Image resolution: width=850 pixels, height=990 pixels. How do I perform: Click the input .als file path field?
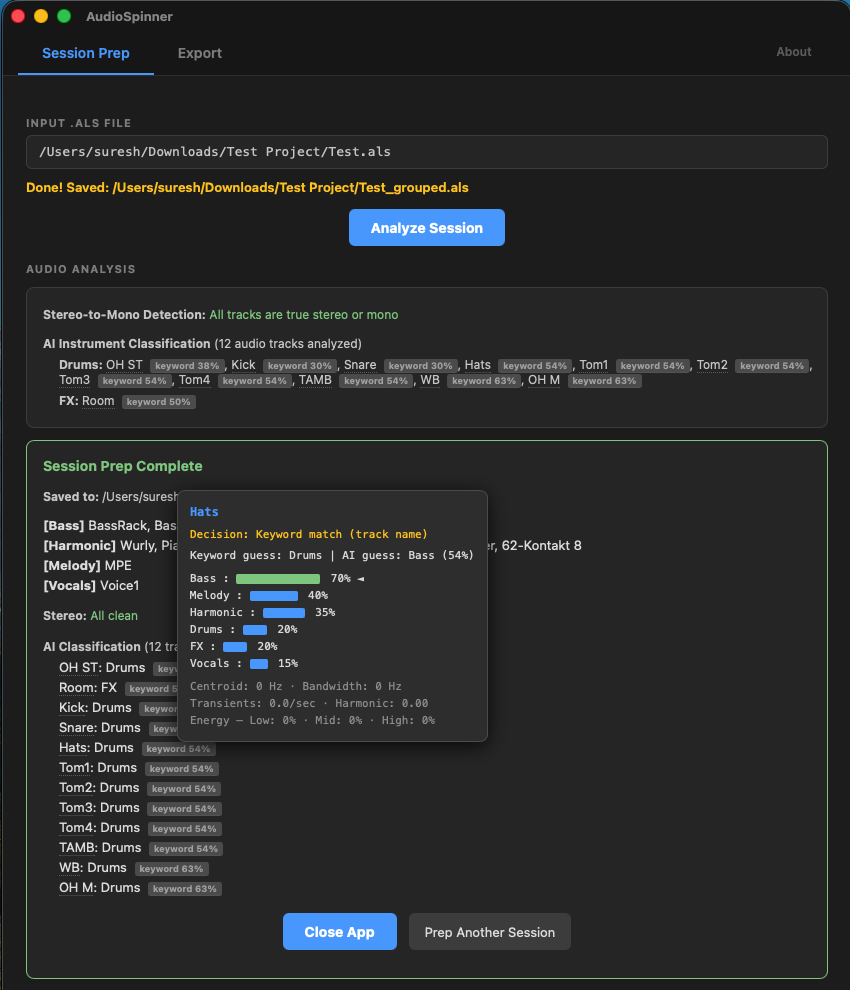click(x=426, y=152)
